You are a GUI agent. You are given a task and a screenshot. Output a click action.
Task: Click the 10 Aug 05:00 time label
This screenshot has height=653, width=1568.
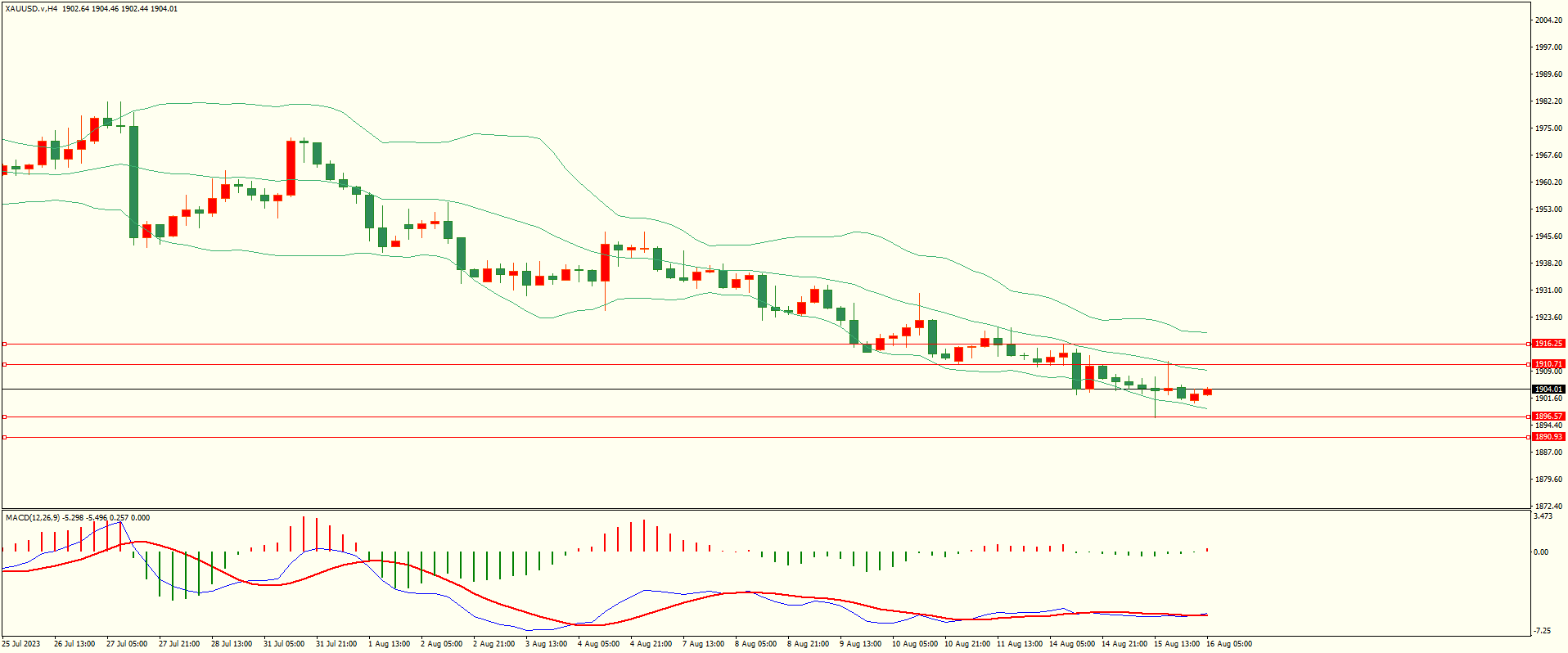914,644
